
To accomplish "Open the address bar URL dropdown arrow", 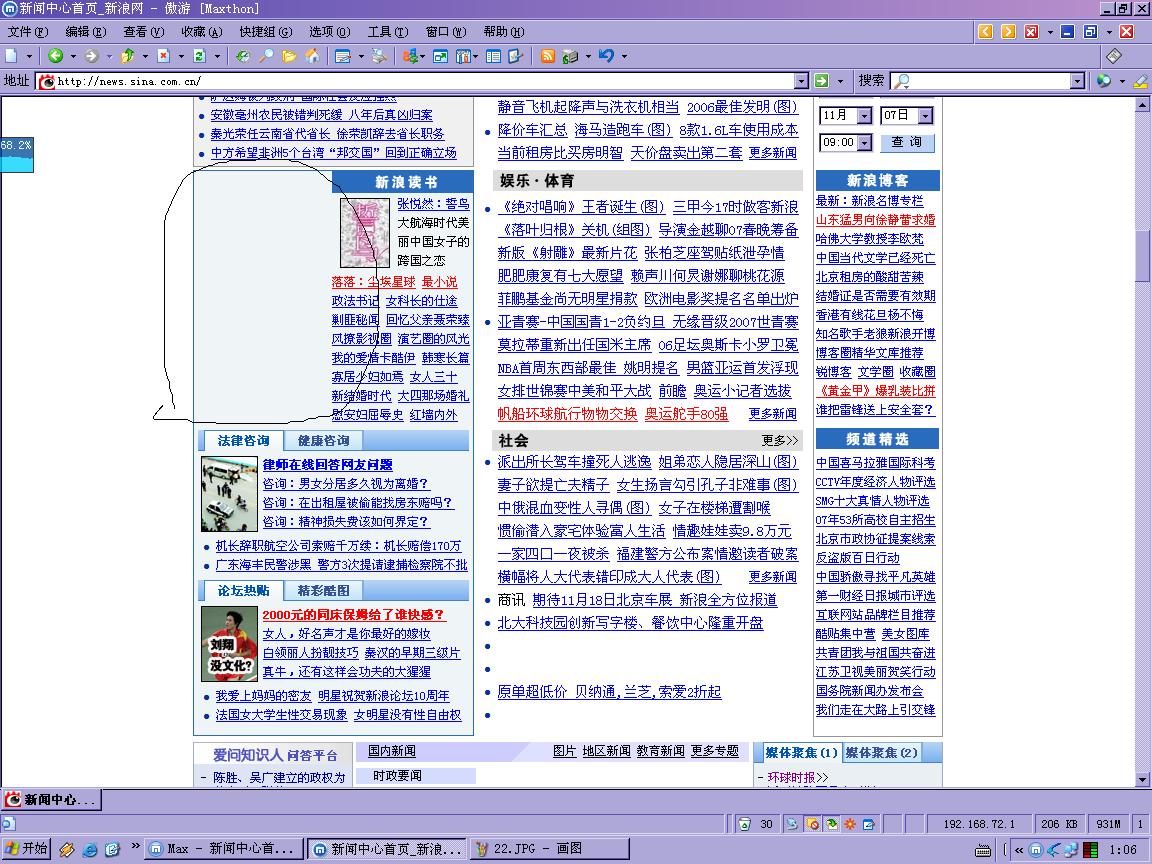I will [x=802, y=81].
